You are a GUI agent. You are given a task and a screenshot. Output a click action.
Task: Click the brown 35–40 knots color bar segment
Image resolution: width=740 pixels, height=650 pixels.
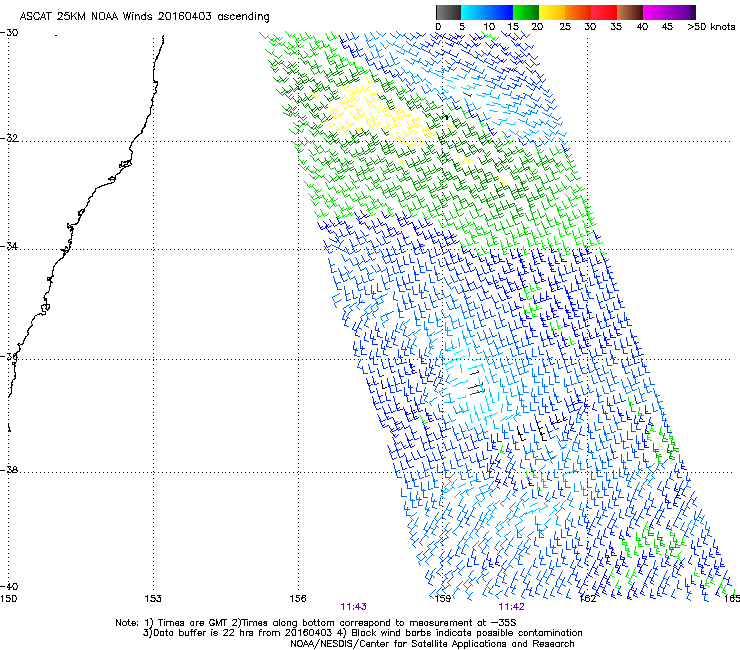click(630, 12)
